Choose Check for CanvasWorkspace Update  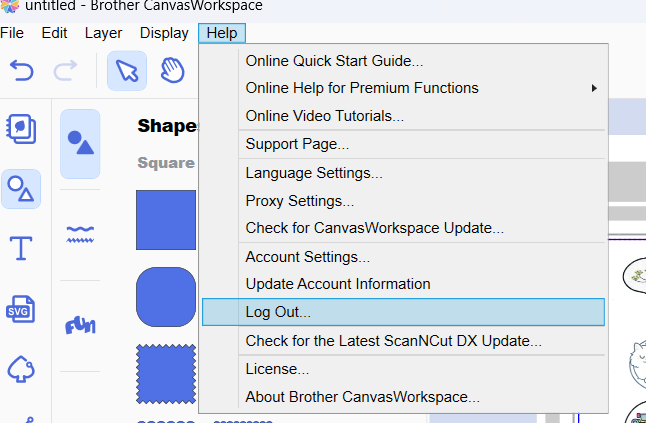[403, 228]
